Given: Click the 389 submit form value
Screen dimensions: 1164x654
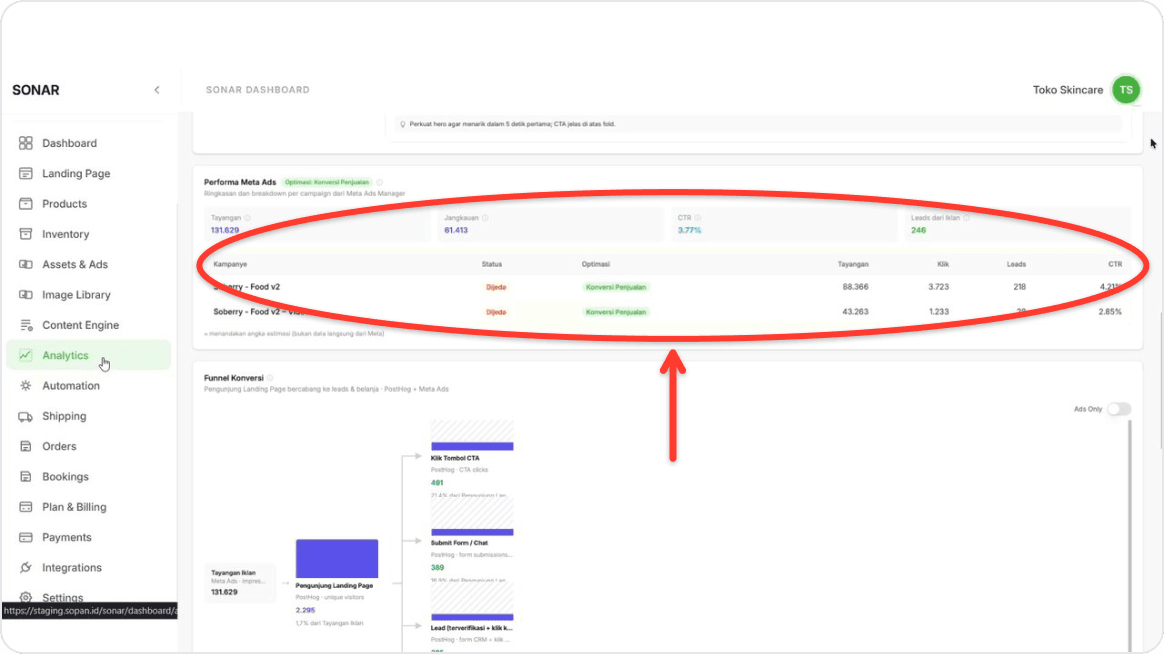Looking at the screenshot, I should 437,567.
